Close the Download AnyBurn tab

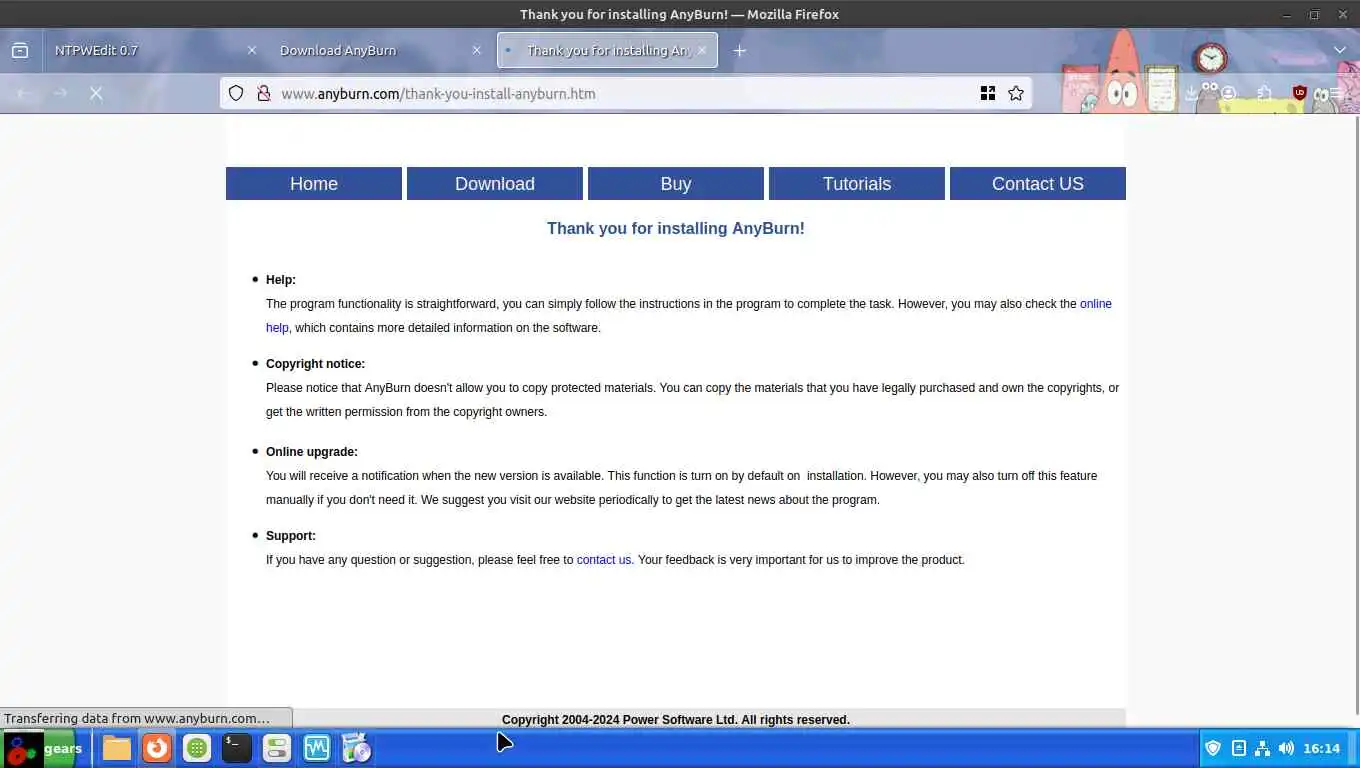476,50
